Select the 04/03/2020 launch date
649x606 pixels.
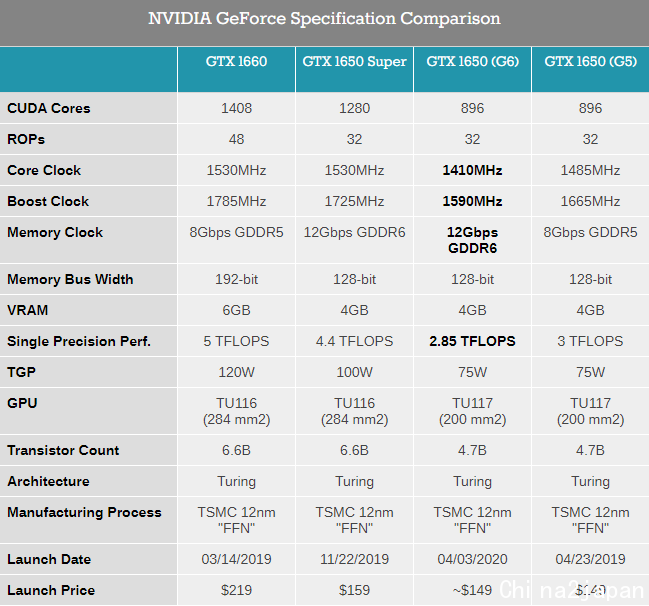(472, 559)
